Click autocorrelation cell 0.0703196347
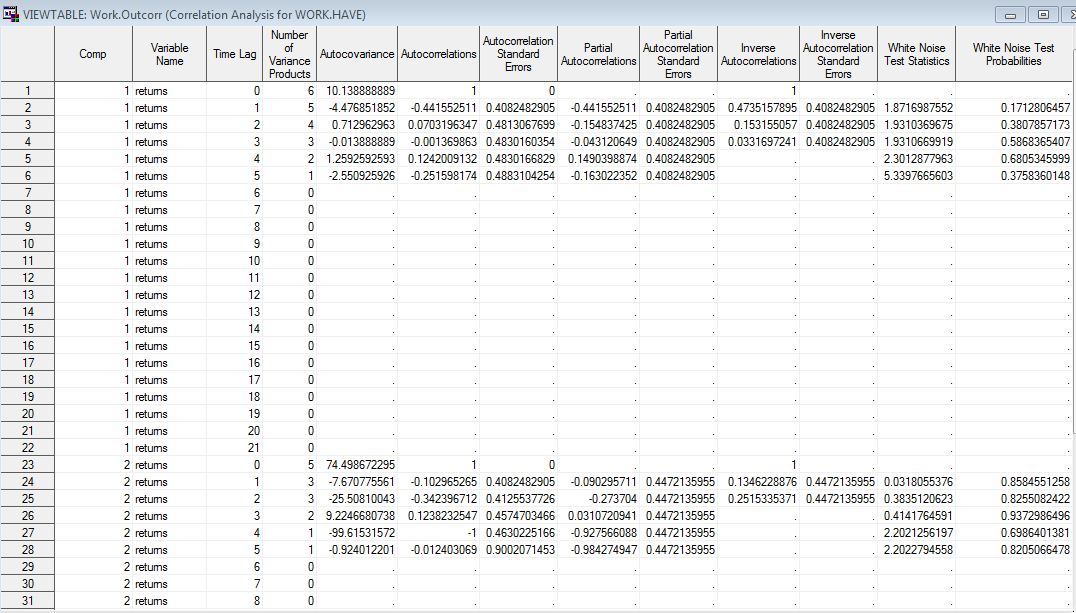1076x613 pixels. coord(438,125)
